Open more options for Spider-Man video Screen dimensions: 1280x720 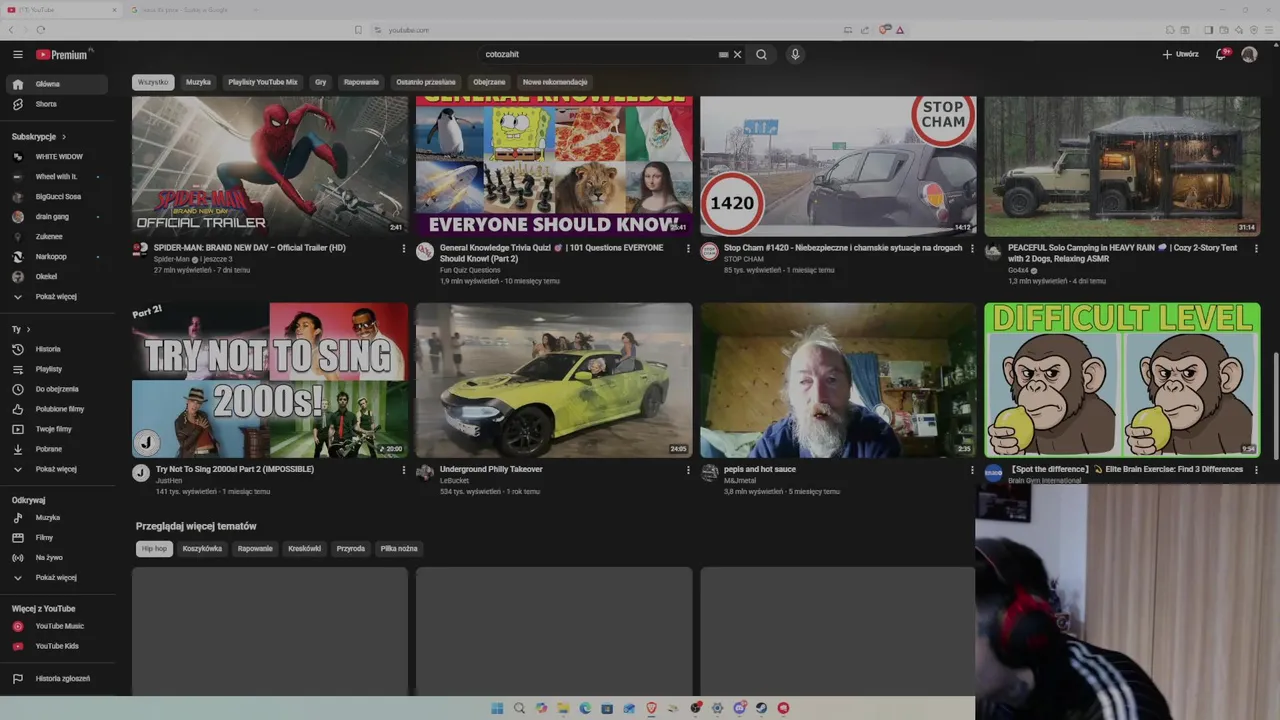[404, 248]
